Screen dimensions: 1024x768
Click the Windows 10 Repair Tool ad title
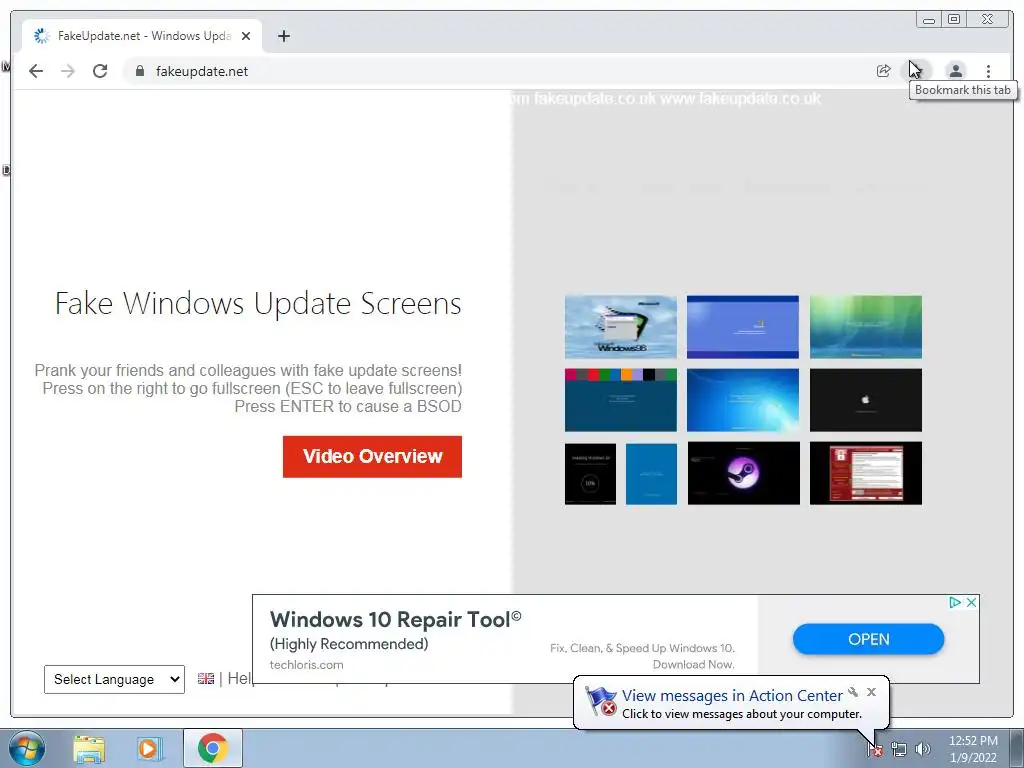pyautogui.click(x=396, y=619)
